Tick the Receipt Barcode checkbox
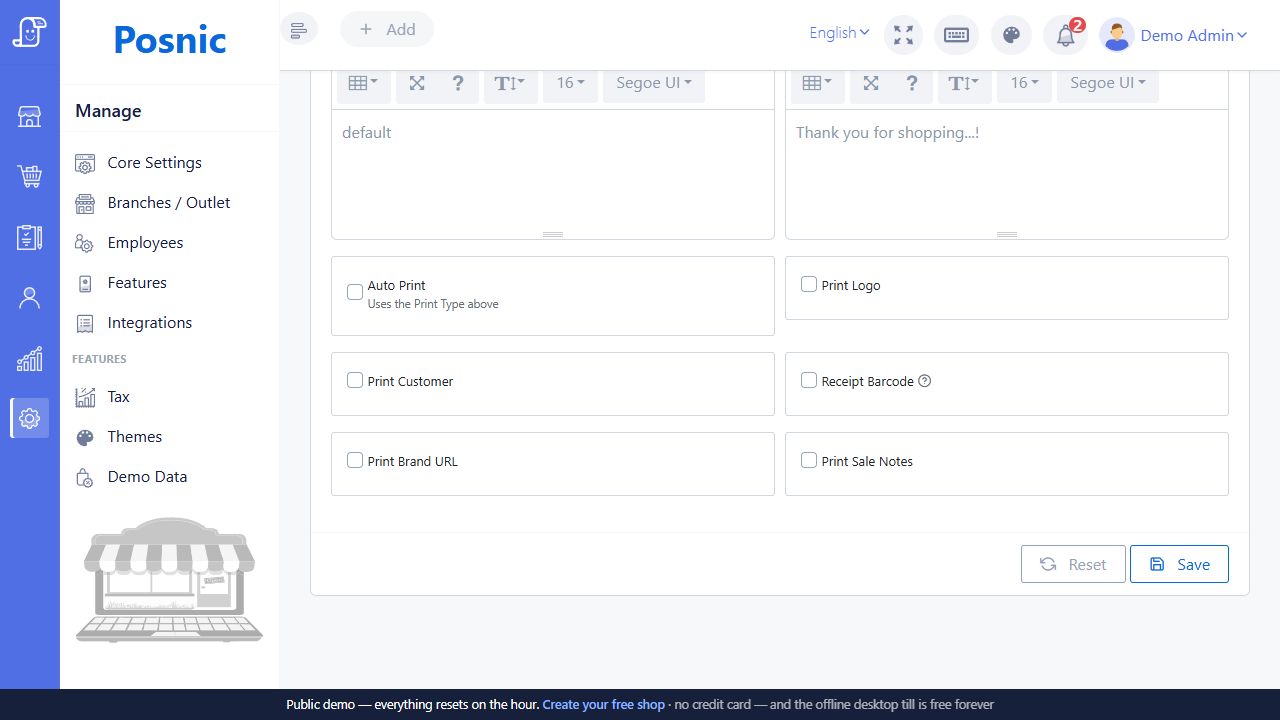Viewport: 1280px width, 720px height. (809, 380)
